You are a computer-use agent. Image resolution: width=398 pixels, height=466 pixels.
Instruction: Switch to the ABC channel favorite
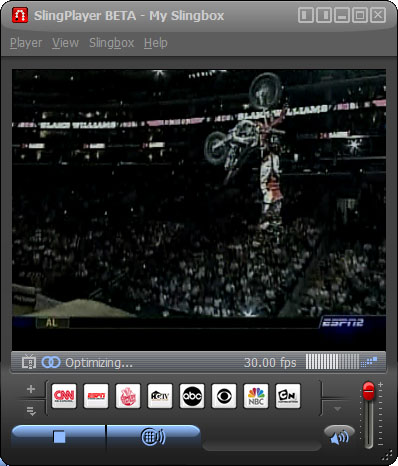click(x=192, y=396)
